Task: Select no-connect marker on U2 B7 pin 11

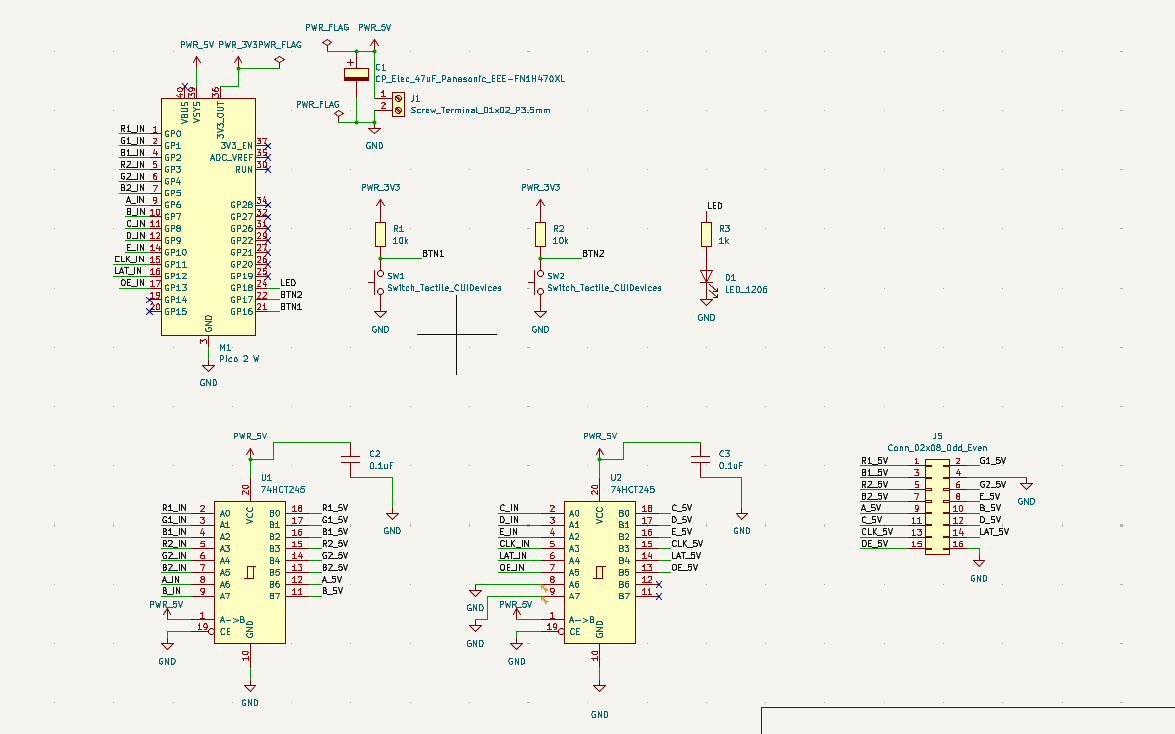Action: 659,596
